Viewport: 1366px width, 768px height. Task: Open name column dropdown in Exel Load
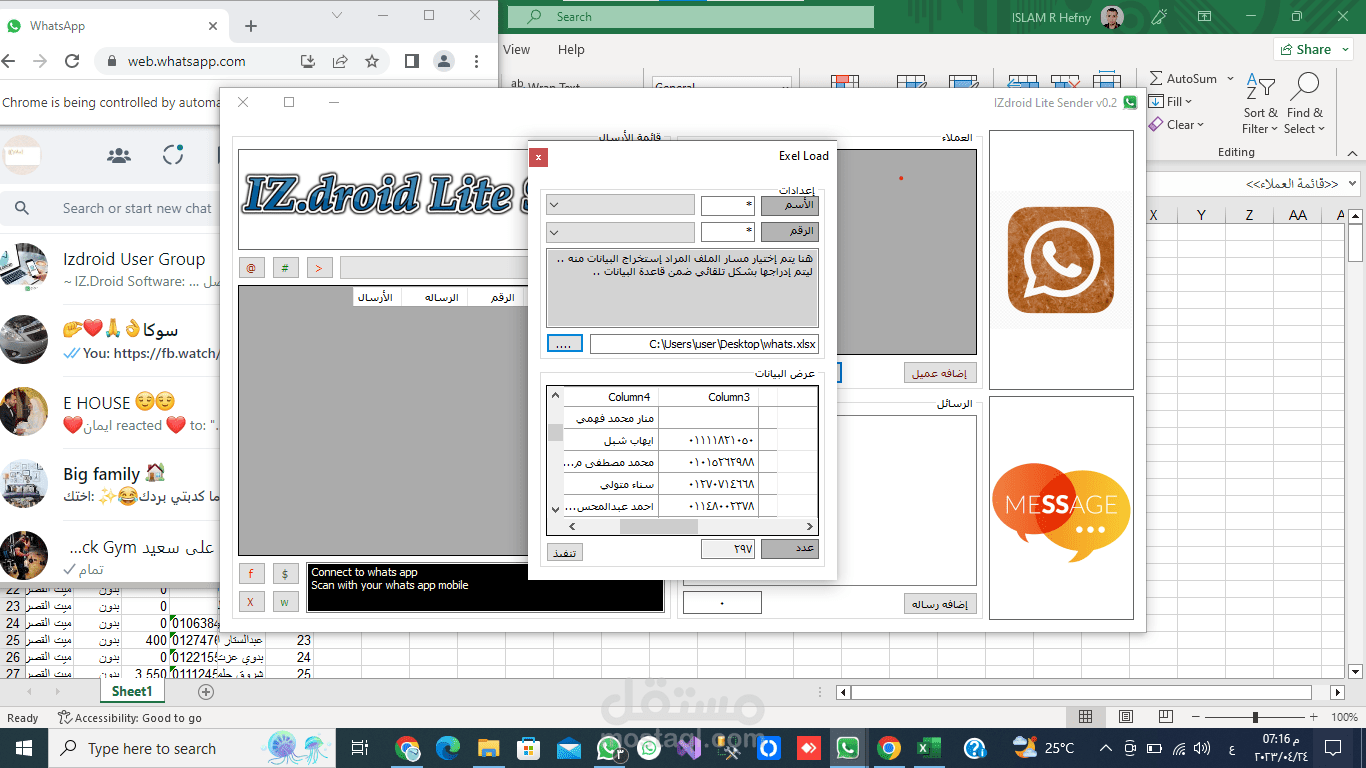[620, 205]
